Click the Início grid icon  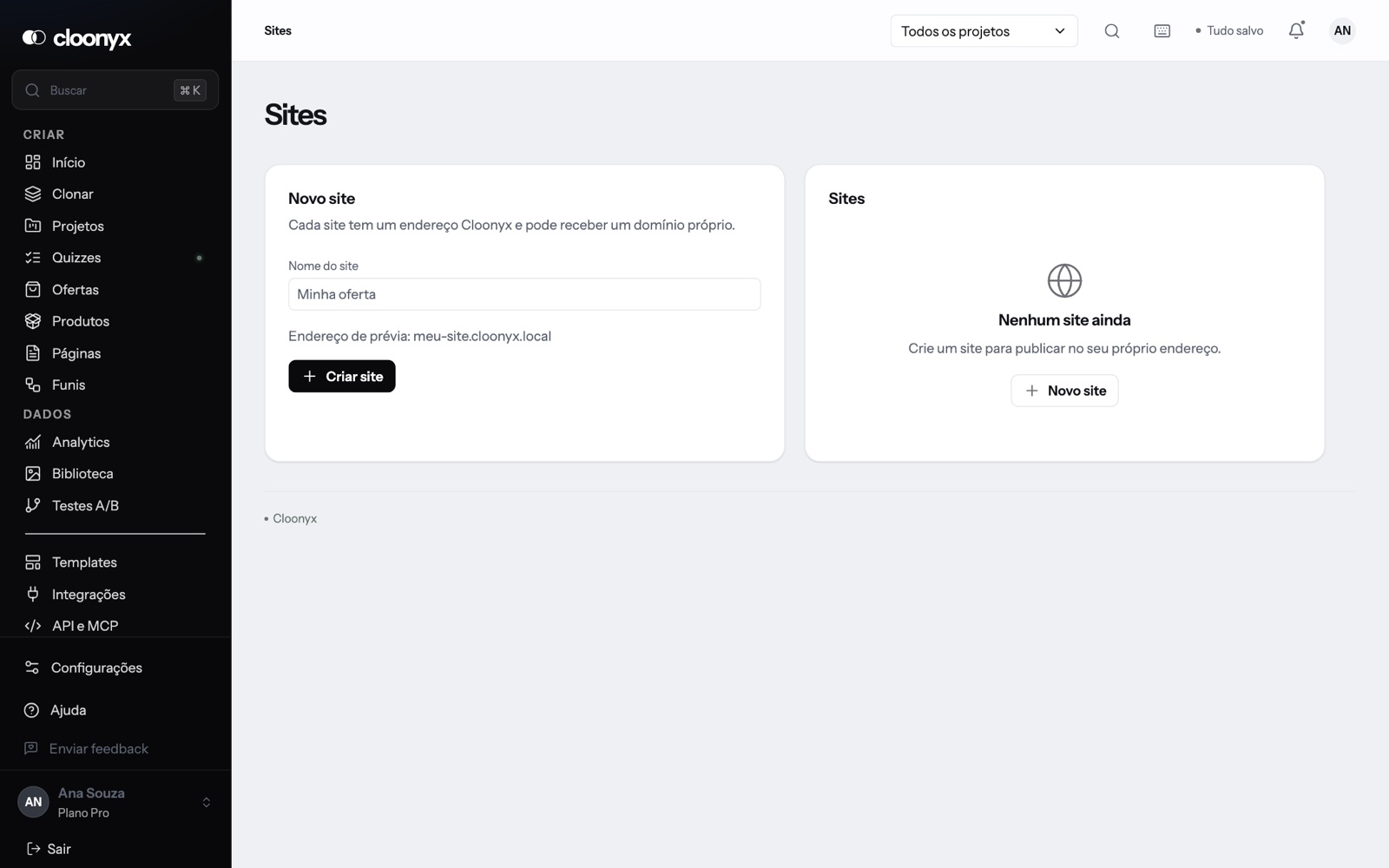(x=33, y=162)
